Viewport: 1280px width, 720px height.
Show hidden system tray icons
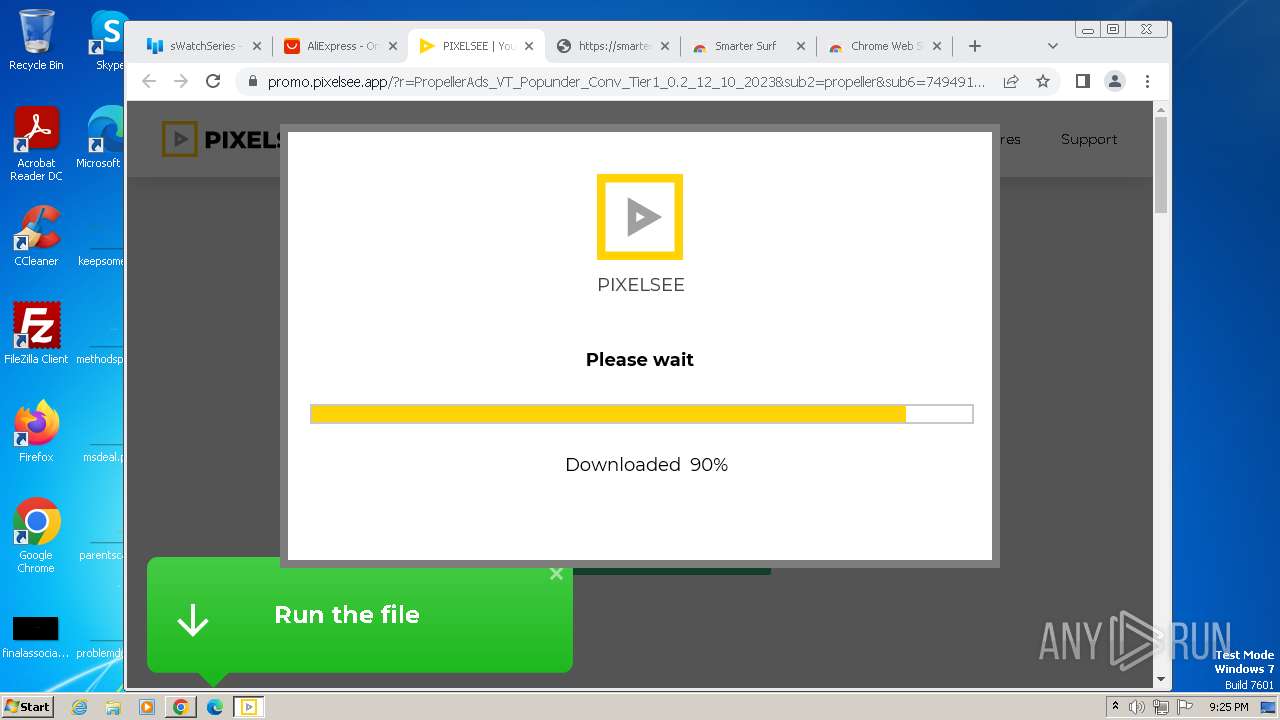click(x=1115, y=707)
